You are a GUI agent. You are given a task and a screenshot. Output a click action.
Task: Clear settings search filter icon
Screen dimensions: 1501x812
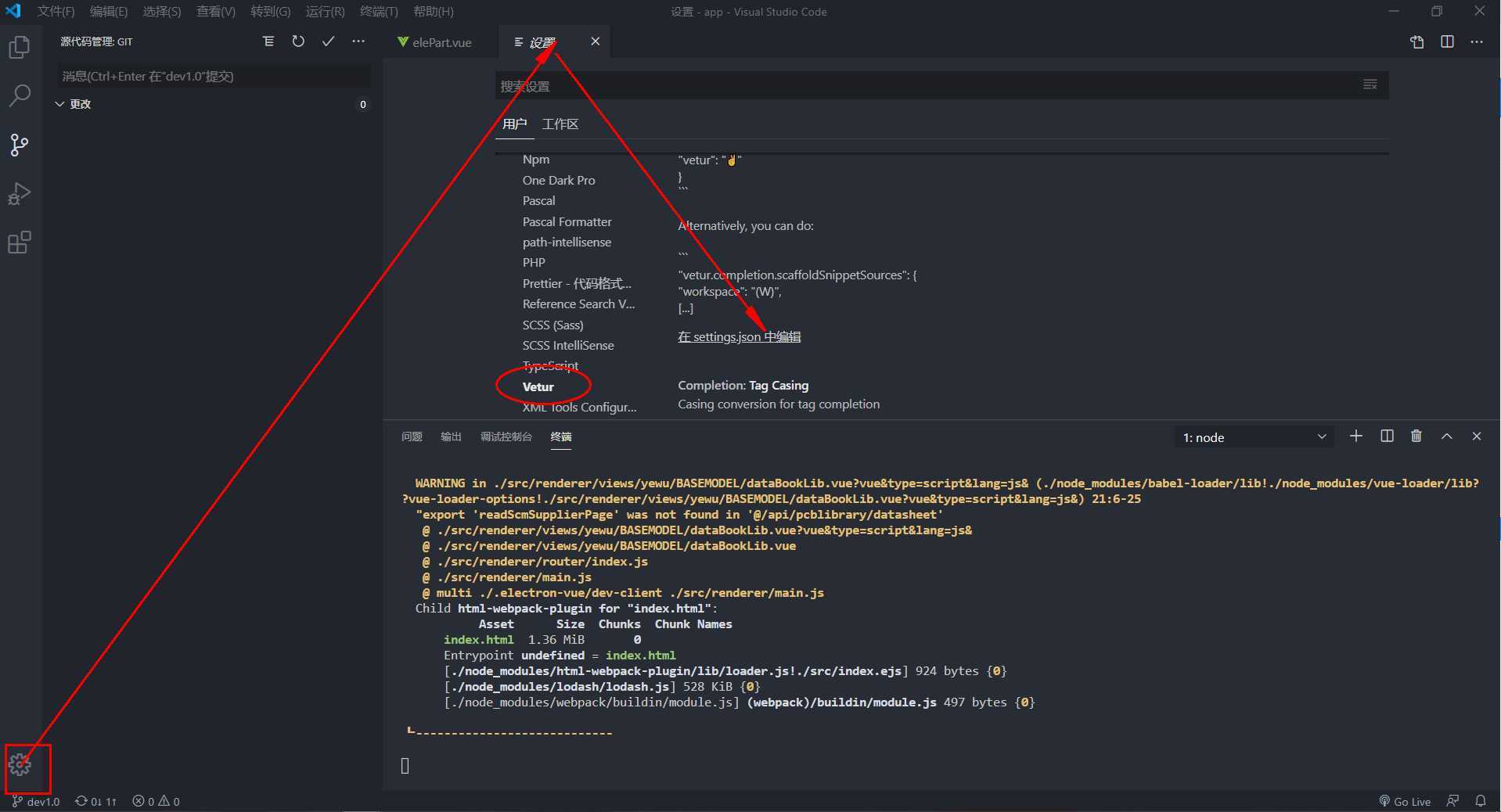(x=1370, y=84)
